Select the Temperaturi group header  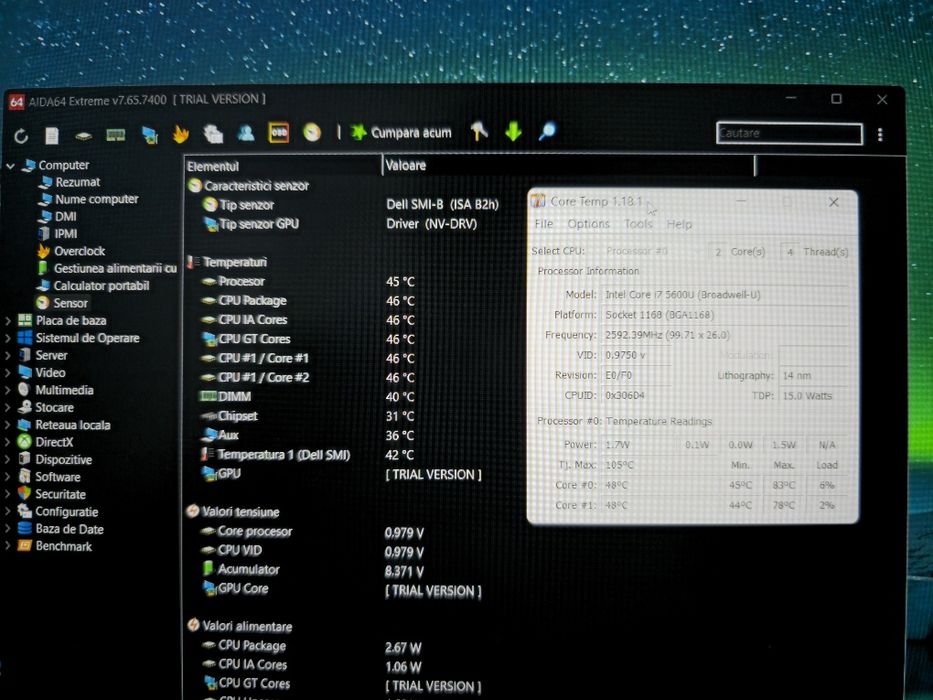(x=227, y=262)
